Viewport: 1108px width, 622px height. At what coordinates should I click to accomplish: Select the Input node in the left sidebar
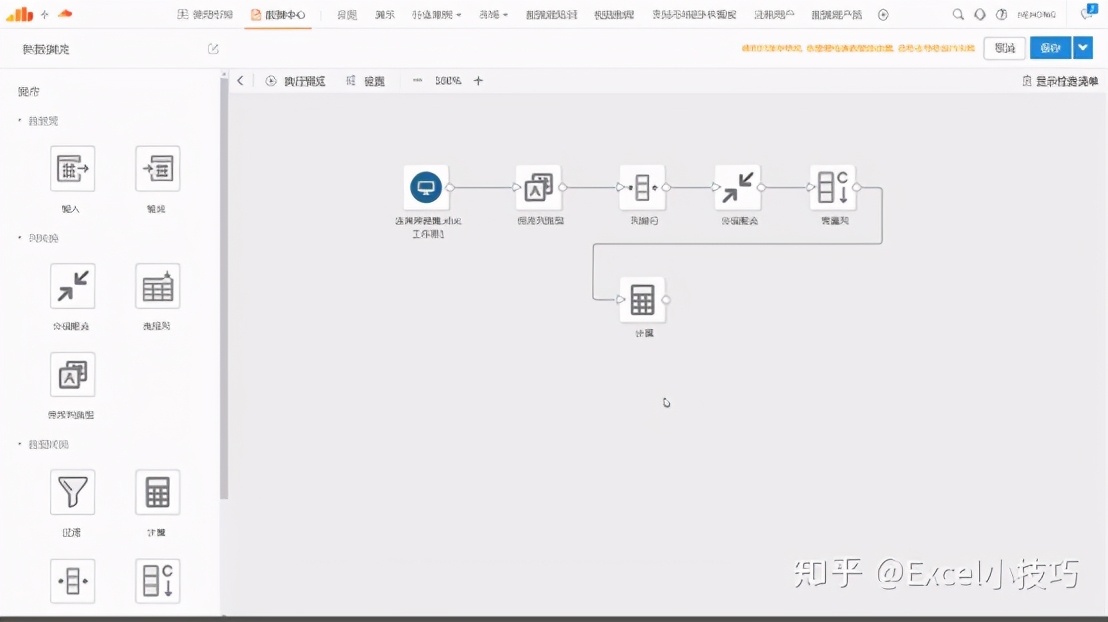point(72,169)
